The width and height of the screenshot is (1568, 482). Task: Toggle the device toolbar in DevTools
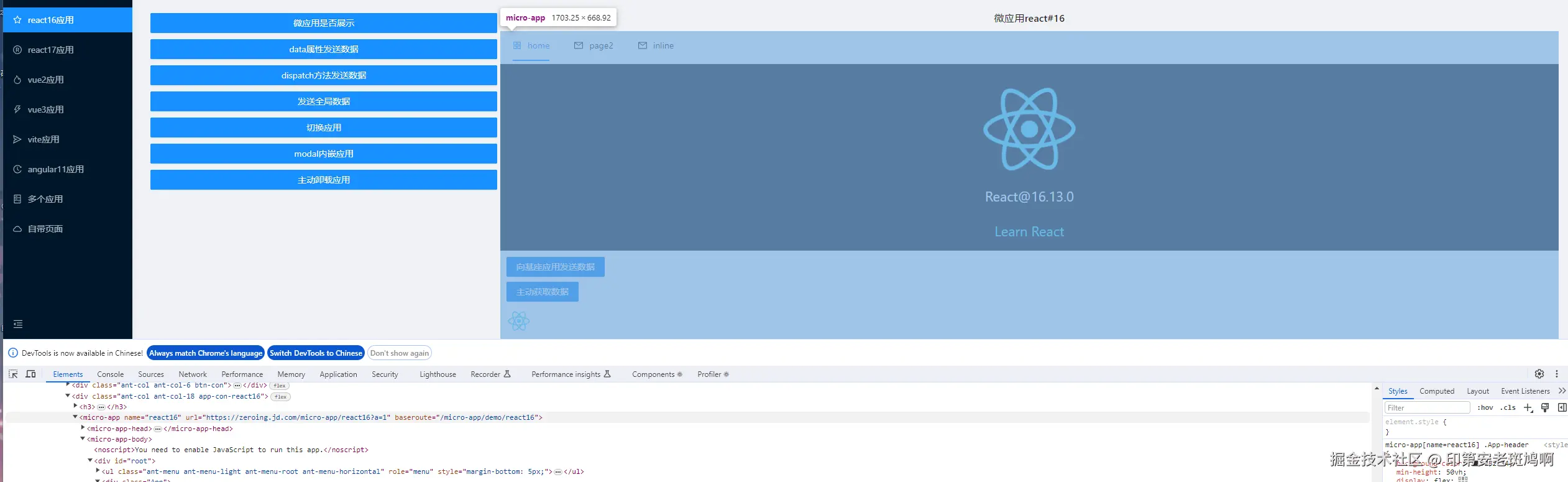coord(30,374)
